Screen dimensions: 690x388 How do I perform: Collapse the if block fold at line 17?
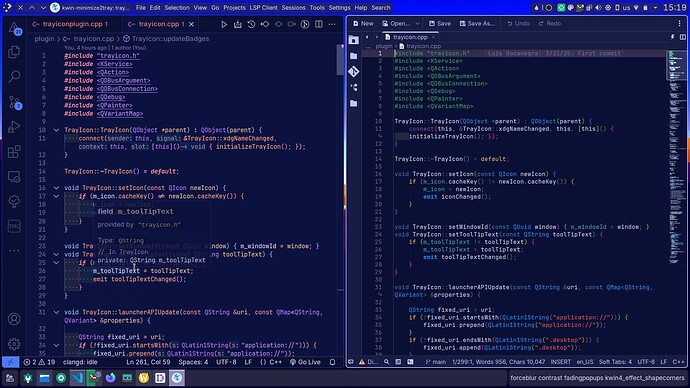[x=56, y=196]
